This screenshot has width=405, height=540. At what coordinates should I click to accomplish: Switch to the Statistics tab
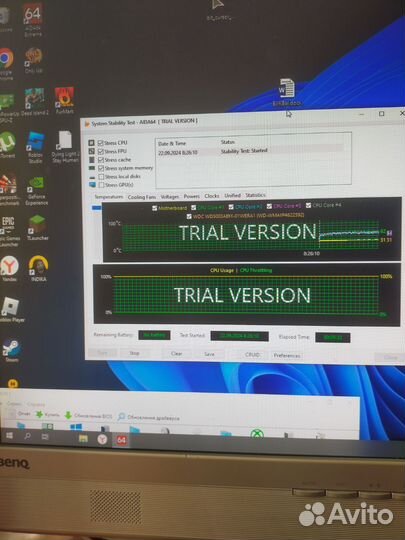(256, 195)
